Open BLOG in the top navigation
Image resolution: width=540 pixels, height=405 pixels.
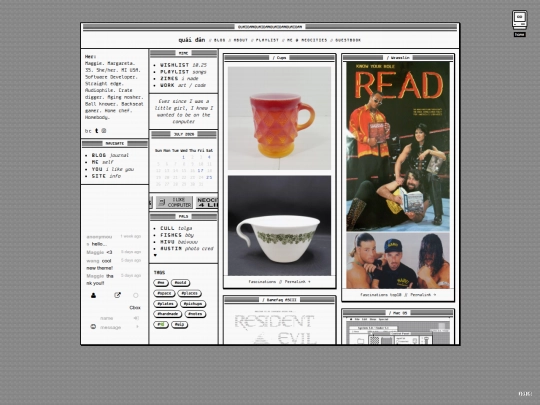pyautogui.click(x=219, y=40)
